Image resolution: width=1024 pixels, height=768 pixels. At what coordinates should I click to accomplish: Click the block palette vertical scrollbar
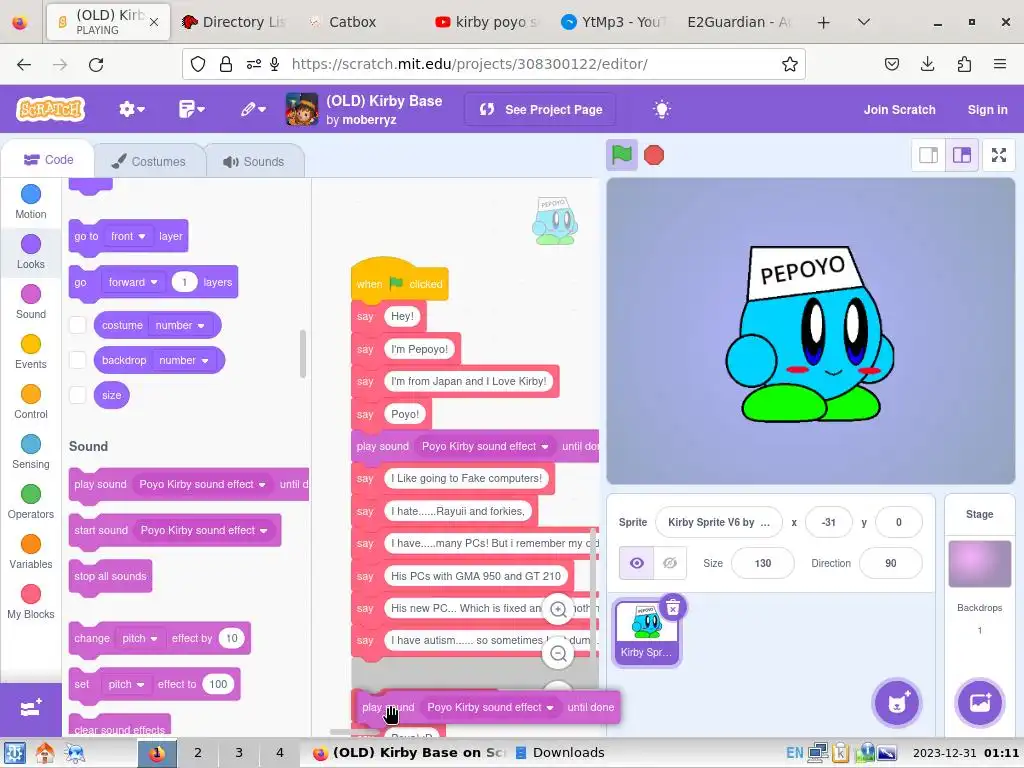[x=302, y=354]
